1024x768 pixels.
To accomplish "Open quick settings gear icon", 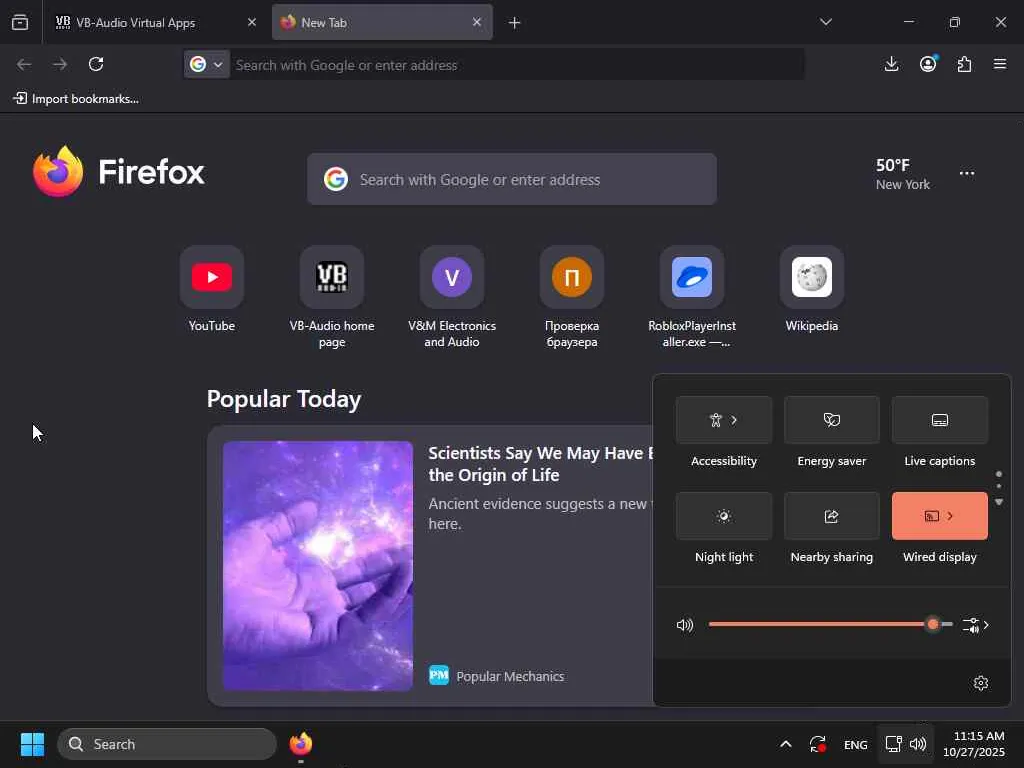I will [980, 683].
